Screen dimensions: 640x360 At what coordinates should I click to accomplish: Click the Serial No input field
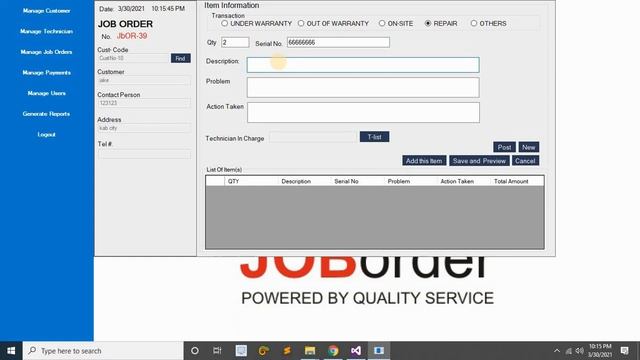(338, 42)
